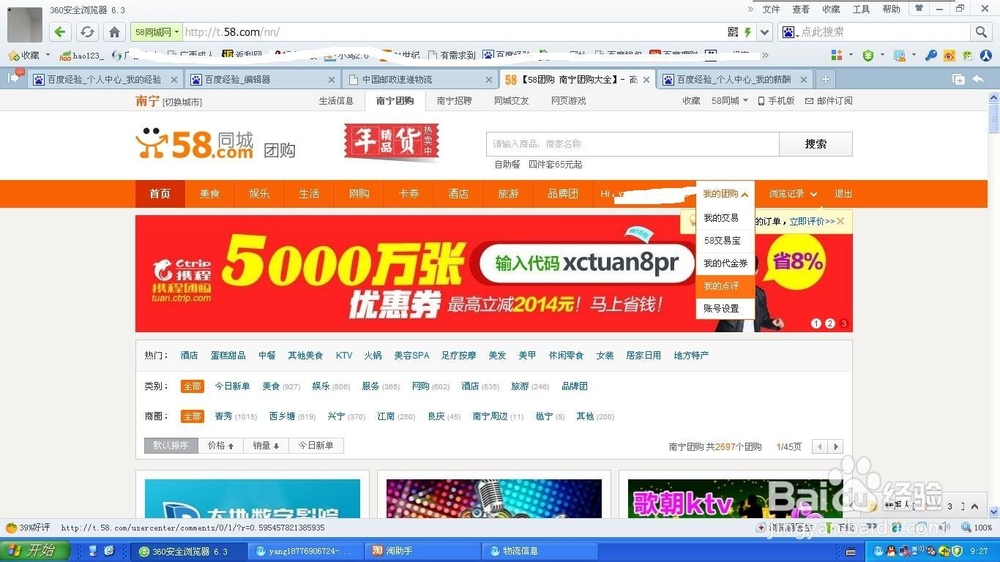The height and width of the screenshot is (562, 1000).
Task: Close the 中国邮政速递物流 tab
Action: (489, 80)
